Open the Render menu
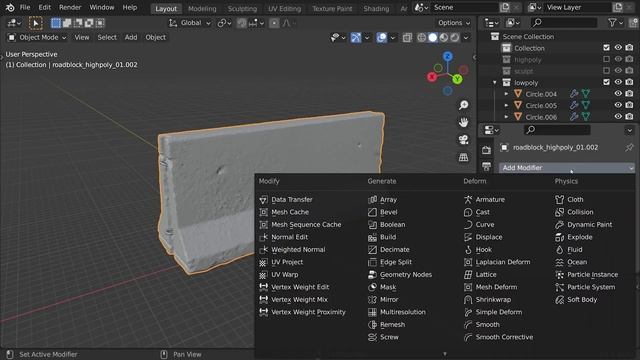640x360 pixels. pyautogui.click(x=70, y=7)
